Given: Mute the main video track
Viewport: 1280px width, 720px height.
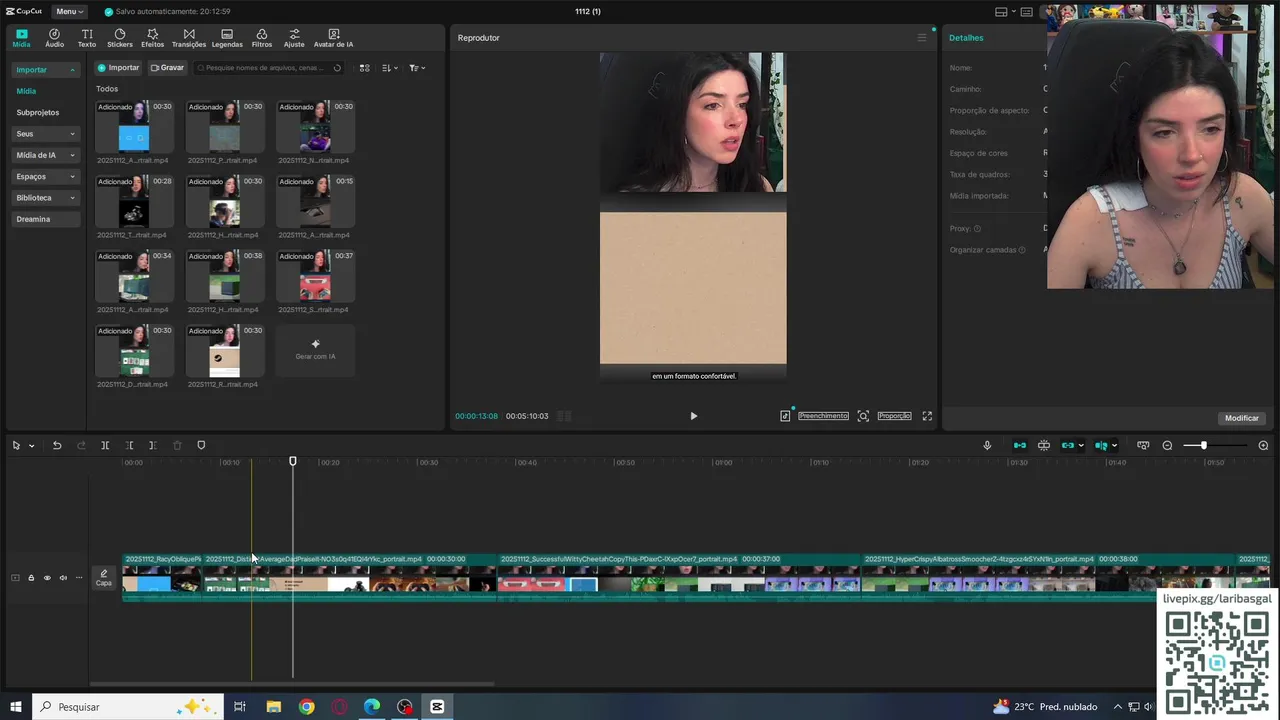Looking at the screenshot, I should [63, 578].
